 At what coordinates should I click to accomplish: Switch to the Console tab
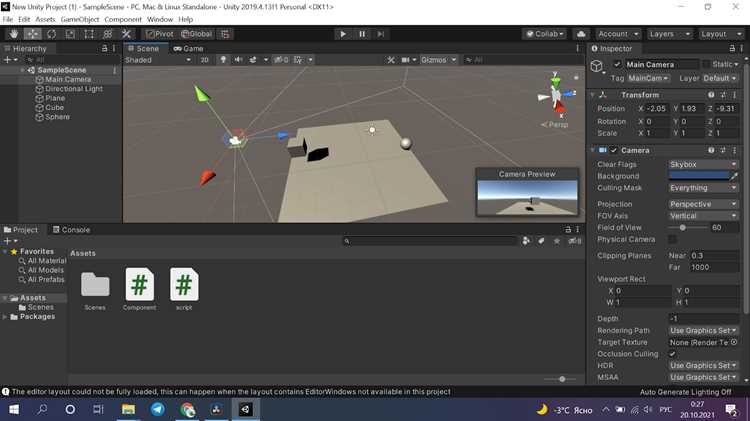pyautogui.click(x=71, y=230)
